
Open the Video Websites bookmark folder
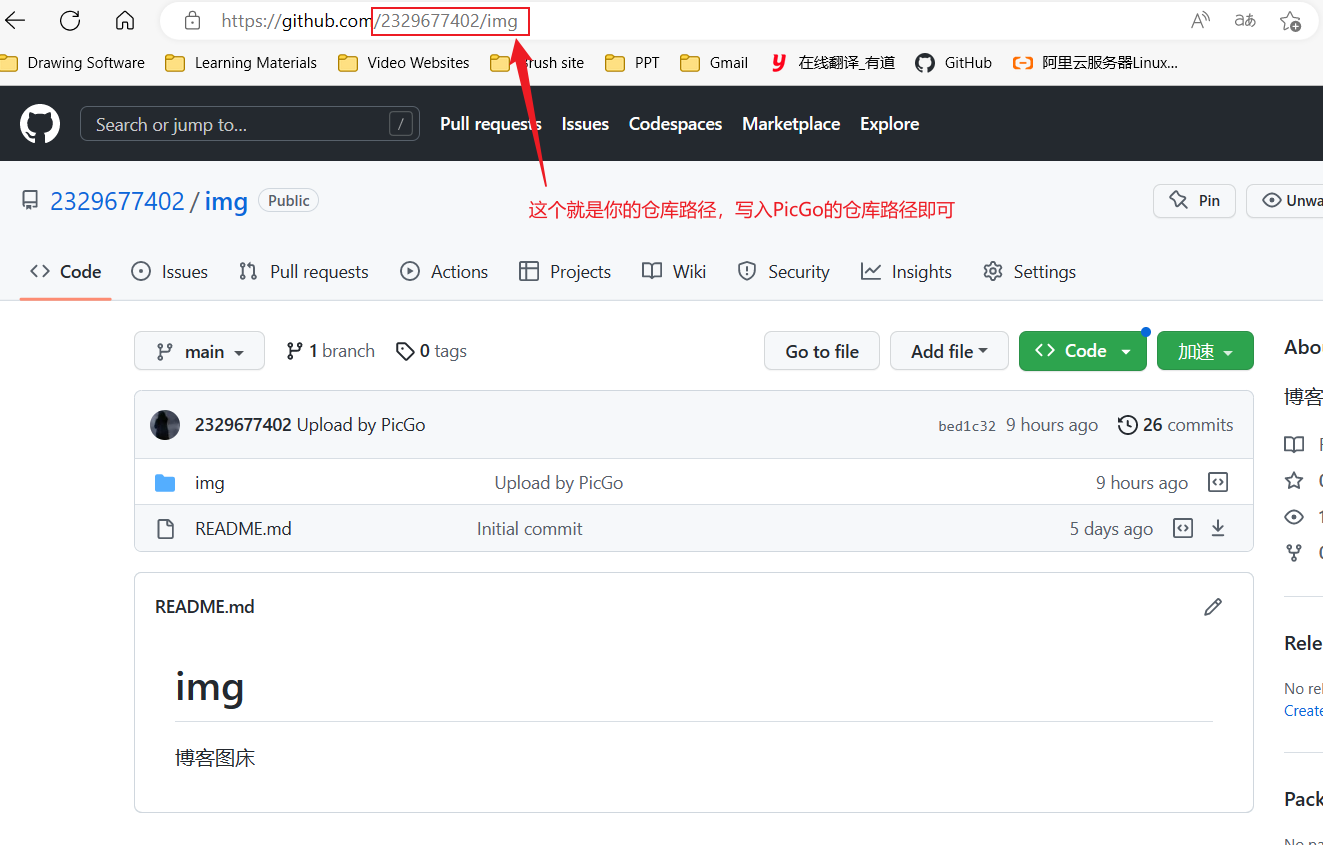[x=404, y=63]
